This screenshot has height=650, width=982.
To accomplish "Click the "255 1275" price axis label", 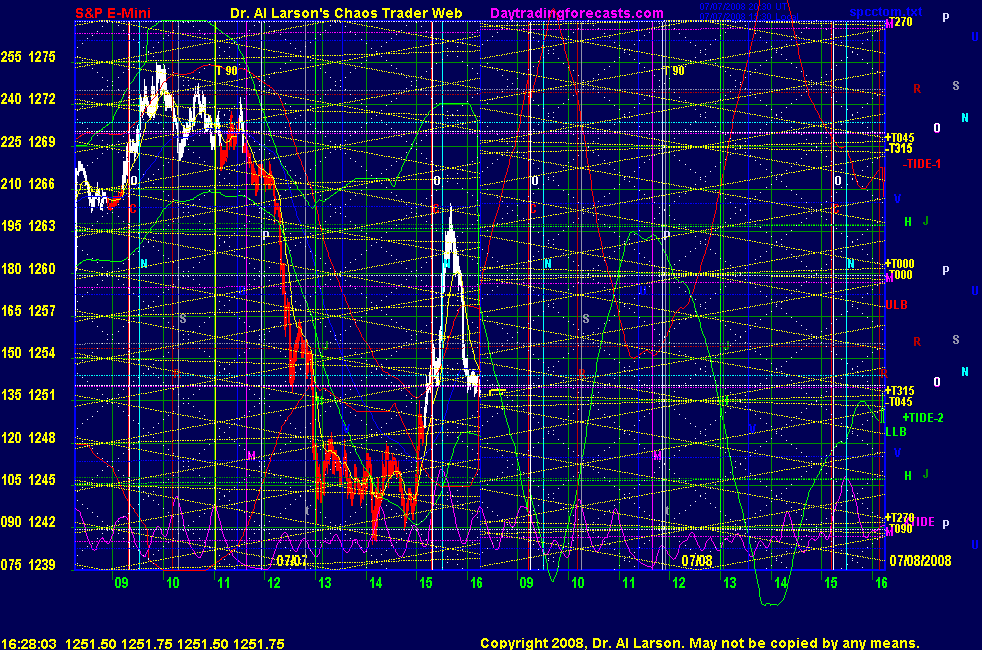I will coord(28,57).
